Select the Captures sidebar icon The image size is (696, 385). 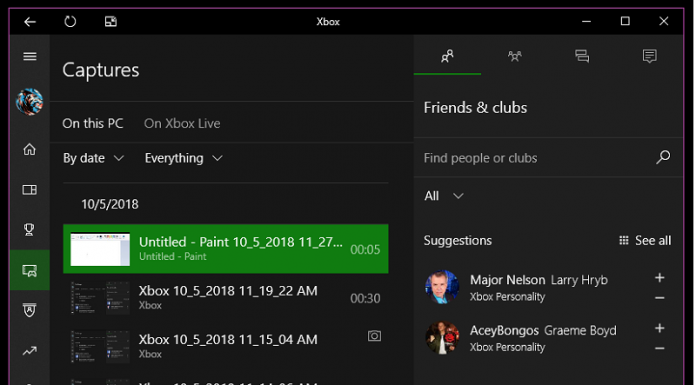[x=30, y=270]
